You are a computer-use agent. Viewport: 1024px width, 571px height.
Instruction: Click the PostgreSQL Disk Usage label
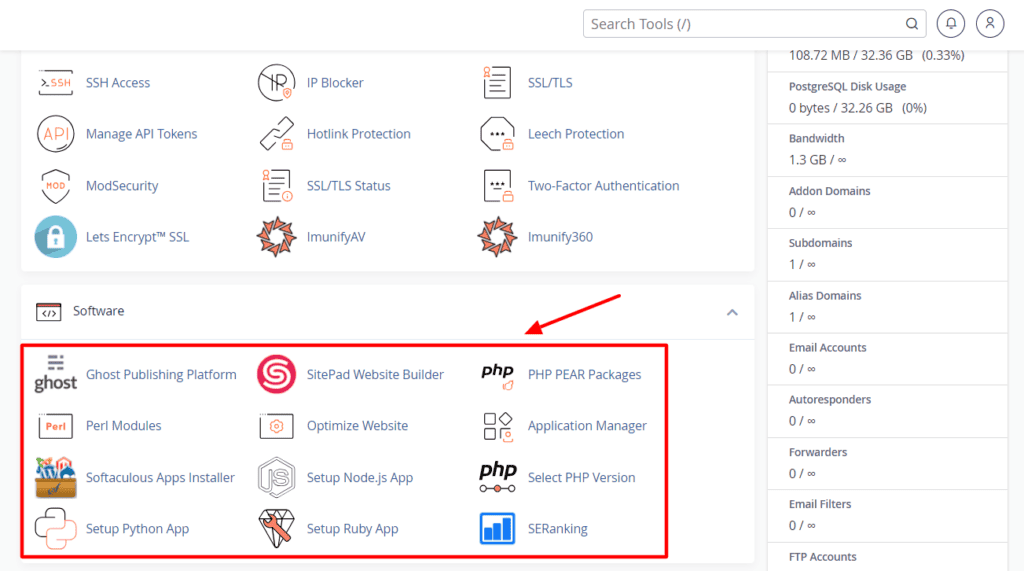coord(847,86)
